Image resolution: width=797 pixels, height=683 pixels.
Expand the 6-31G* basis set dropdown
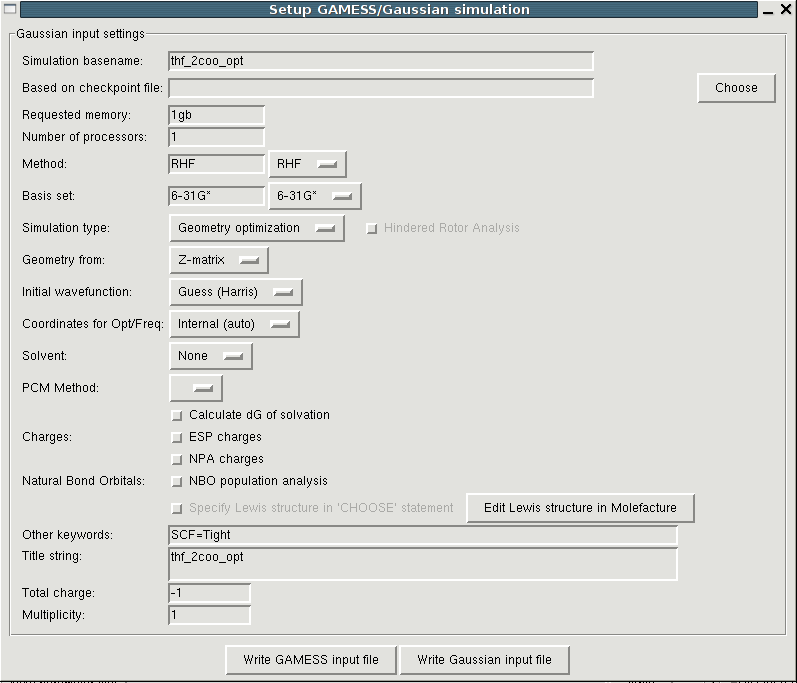[314, 196]
